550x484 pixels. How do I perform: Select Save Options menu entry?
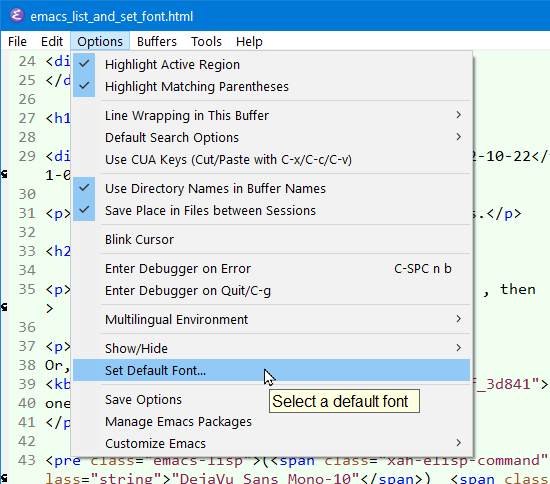(271, 399)
